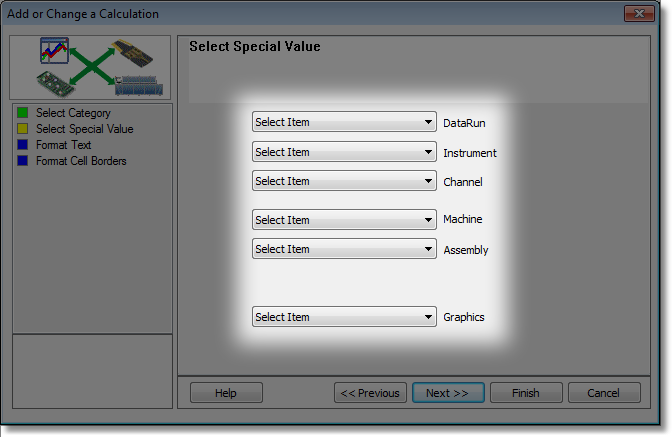Click the blue square beside Format Text
Viewport: 672px width, 437px height.
[23, 144]
